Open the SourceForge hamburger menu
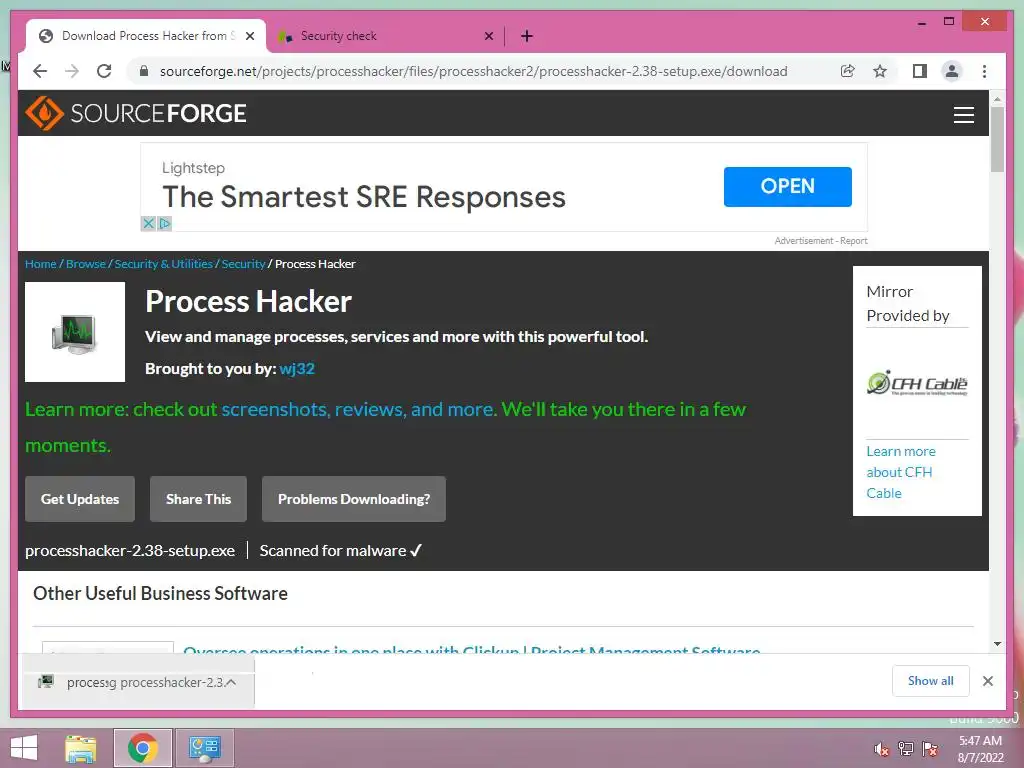This screenshot has height=768, width=1024. click(x=963, y=114)
